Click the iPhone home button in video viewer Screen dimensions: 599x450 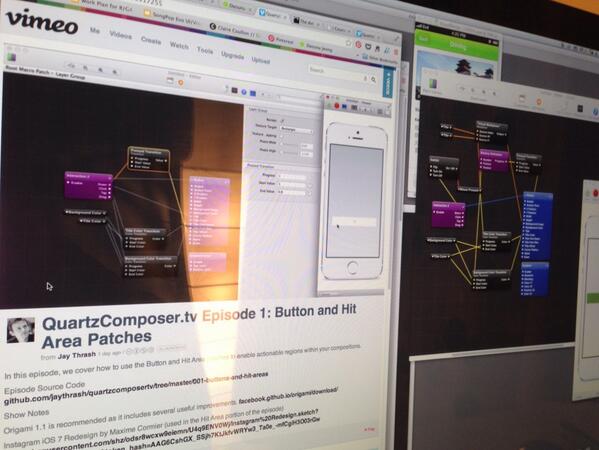(353, 267)
